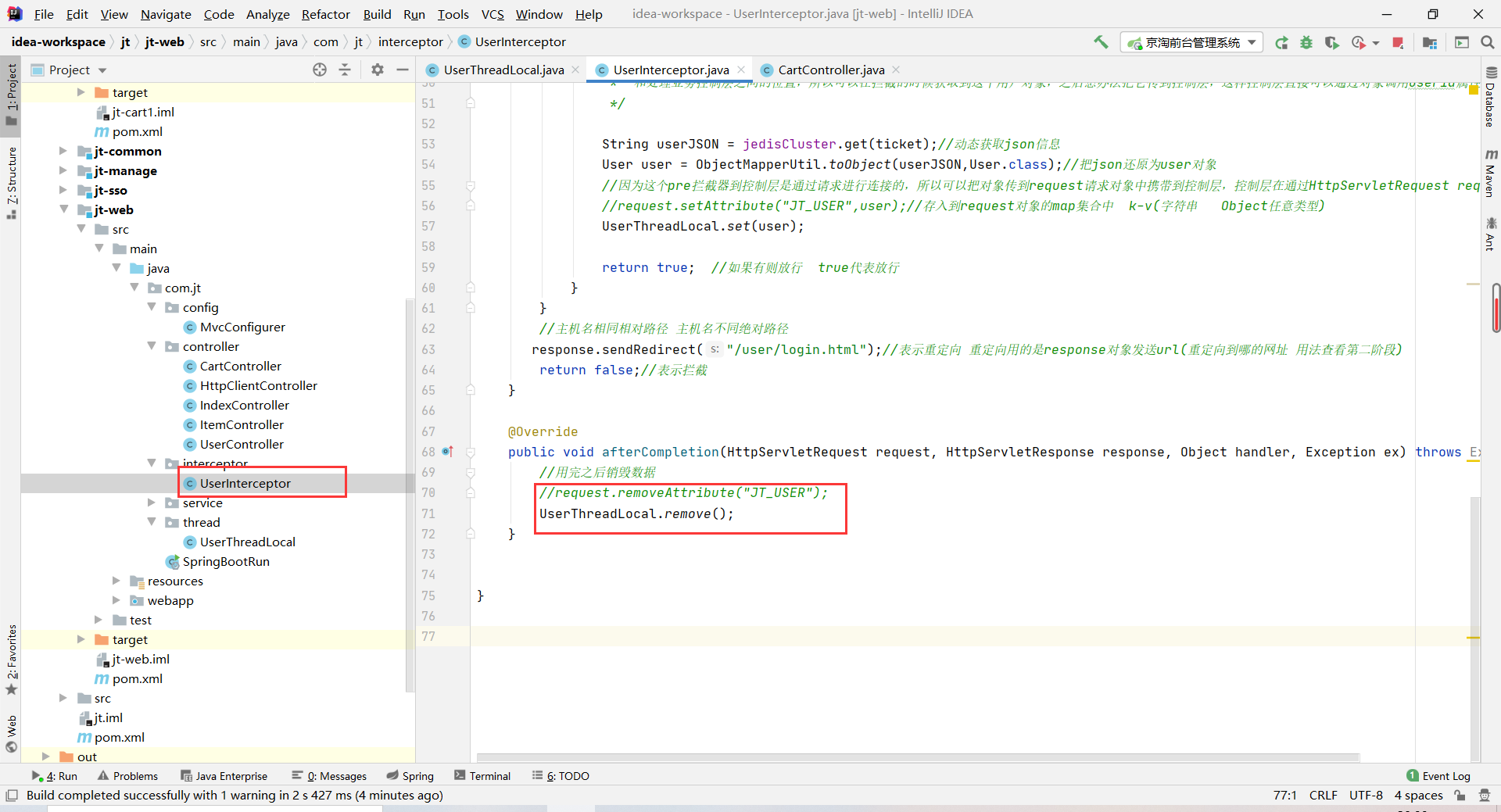1501x812 pixels.
Task: Open the File menu
Action: [x=44, y=14]
